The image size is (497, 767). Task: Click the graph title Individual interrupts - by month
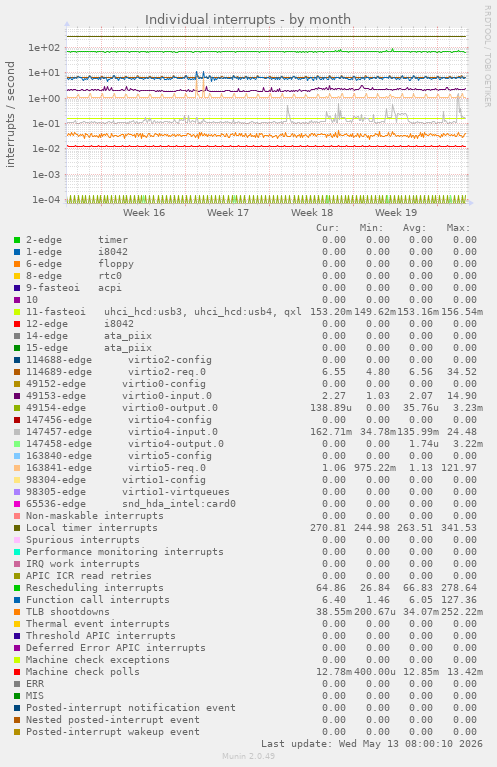[x=248, y=20]
